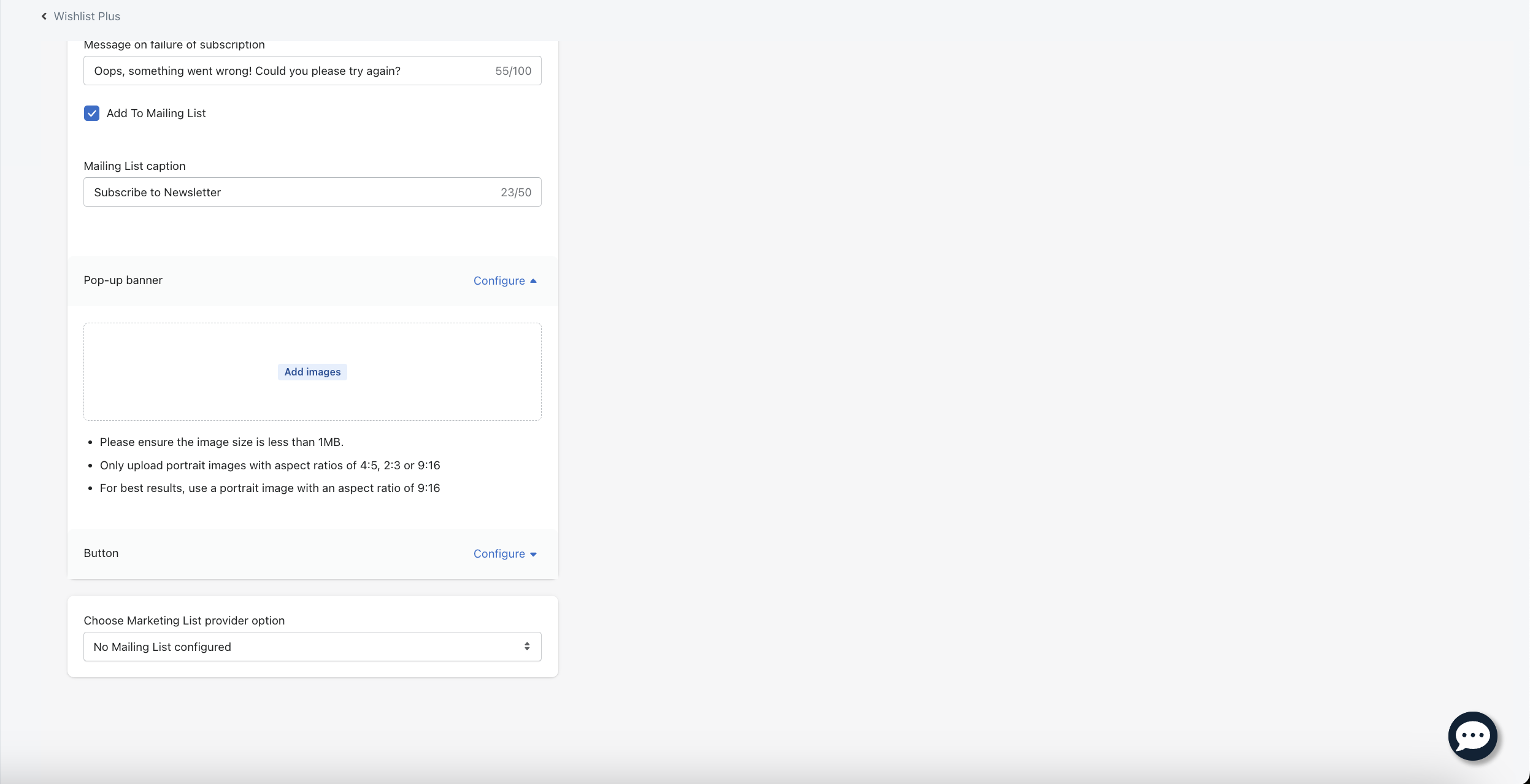Click the Choose Marketing List provider label
The height and width of the screenshot is (784, 1530).
point(184,621)
